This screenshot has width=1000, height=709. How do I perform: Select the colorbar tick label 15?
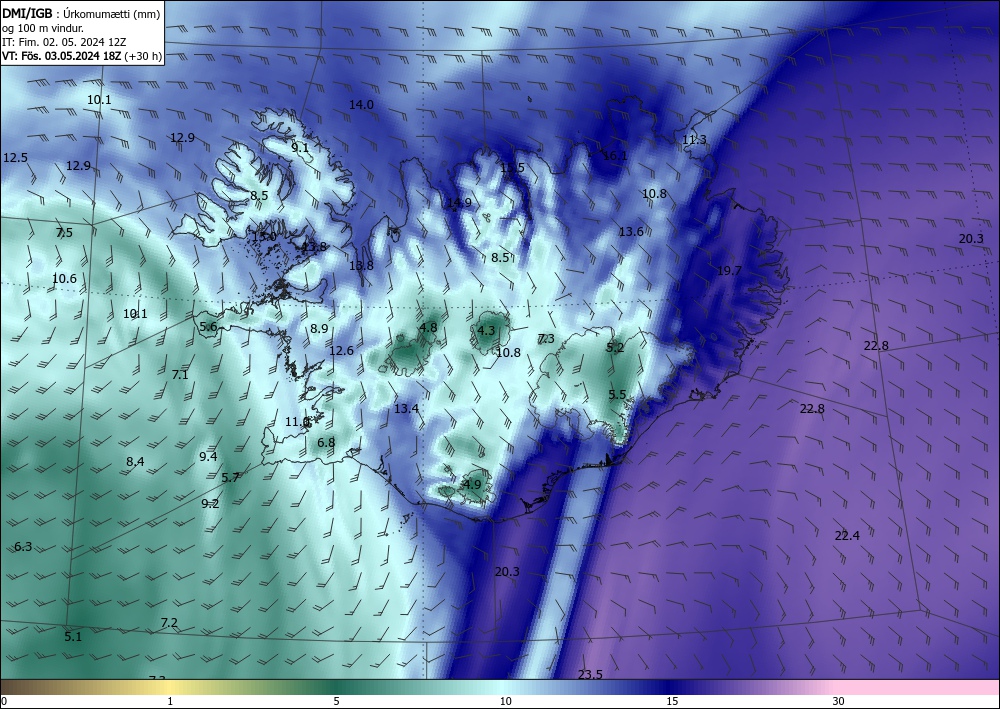point(672,701)
